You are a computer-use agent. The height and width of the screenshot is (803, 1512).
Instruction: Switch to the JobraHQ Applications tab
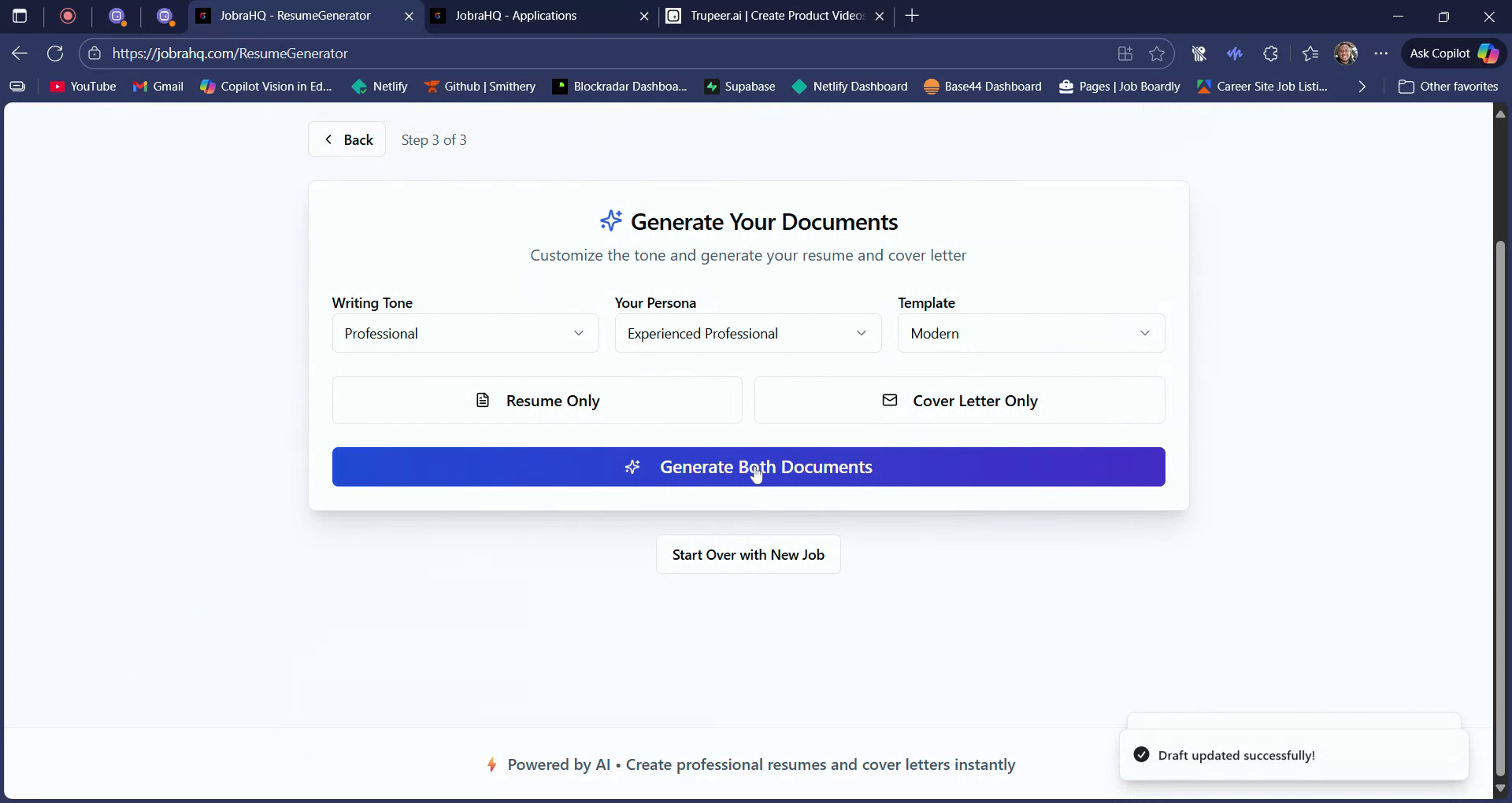pyautogui.click(x=516, y=16)
